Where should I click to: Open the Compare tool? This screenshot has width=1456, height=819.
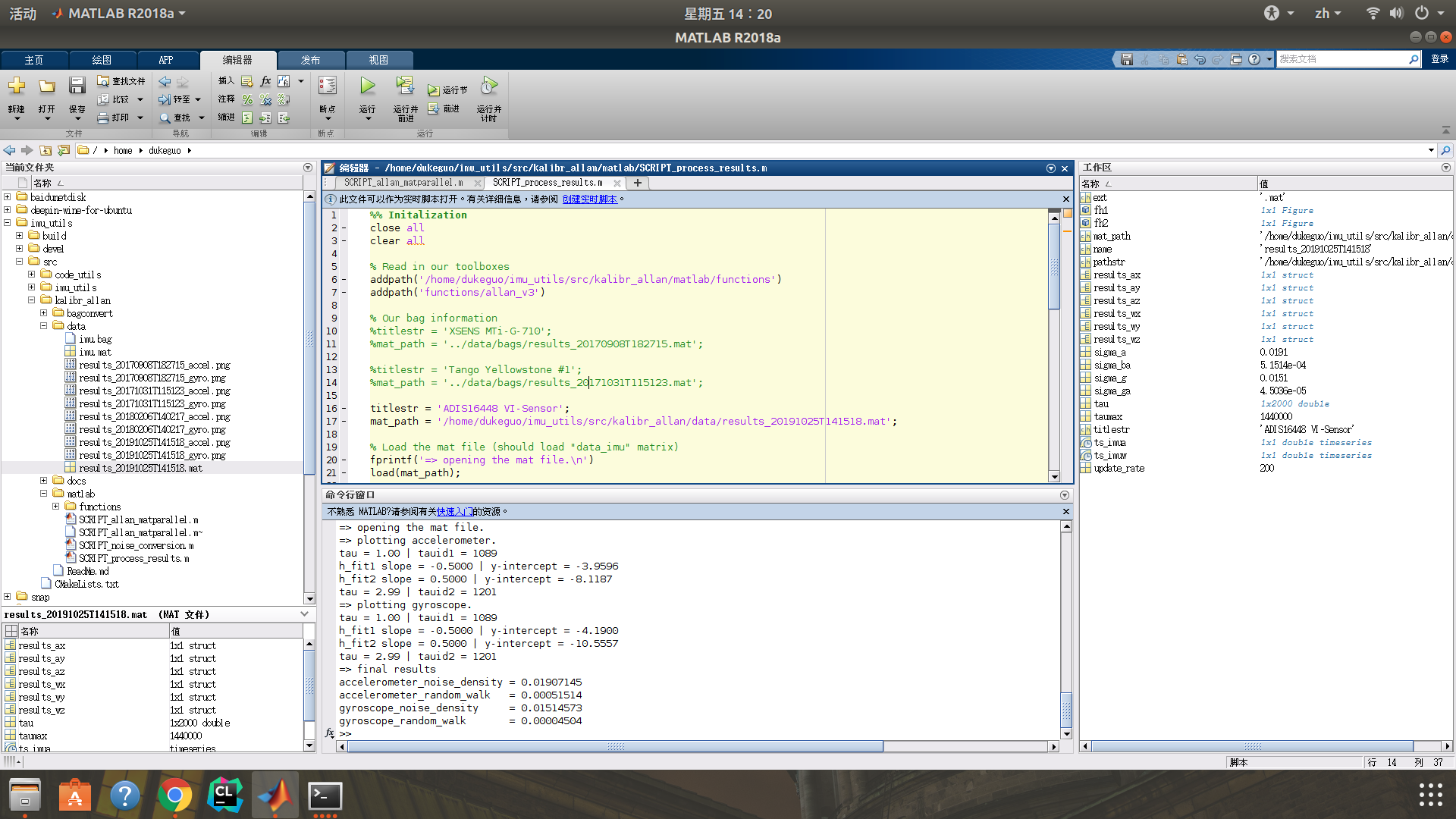coord(103,99)
